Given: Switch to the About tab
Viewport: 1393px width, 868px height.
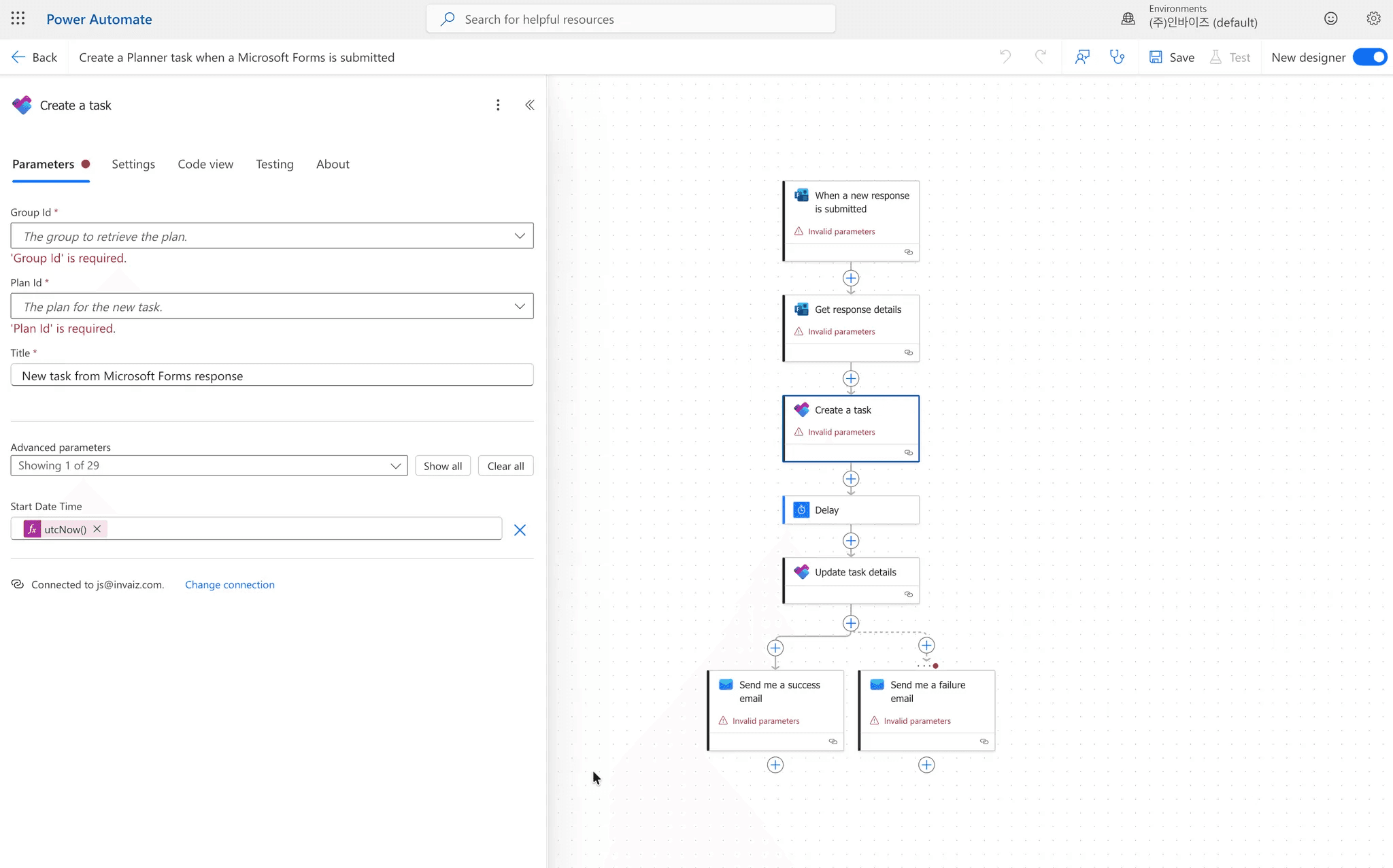Looking at the screenshot, I should [333, 164].
